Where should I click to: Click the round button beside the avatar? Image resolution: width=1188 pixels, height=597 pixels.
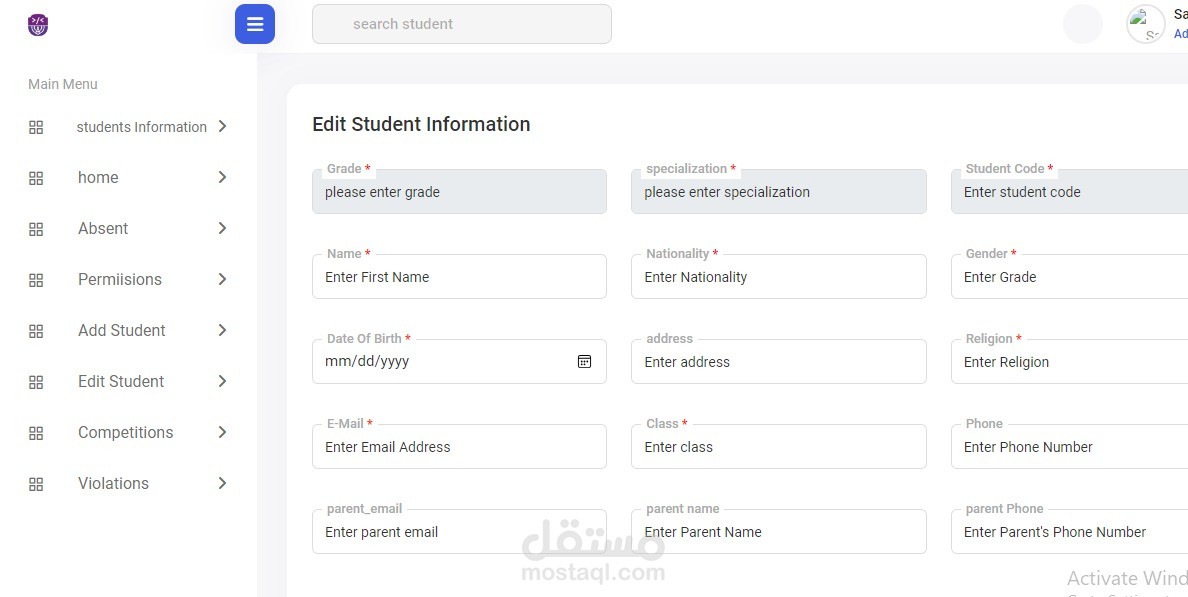point(1082,24)
